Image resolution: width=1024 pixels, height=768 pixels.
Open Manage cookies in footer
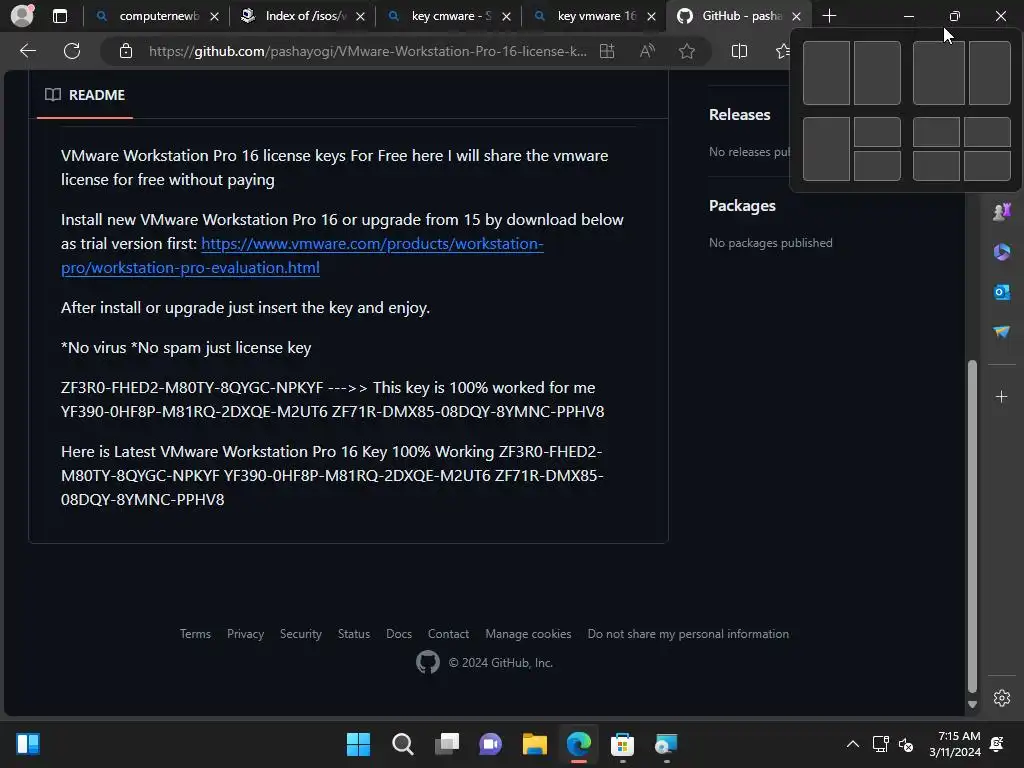tap(528, 633)
